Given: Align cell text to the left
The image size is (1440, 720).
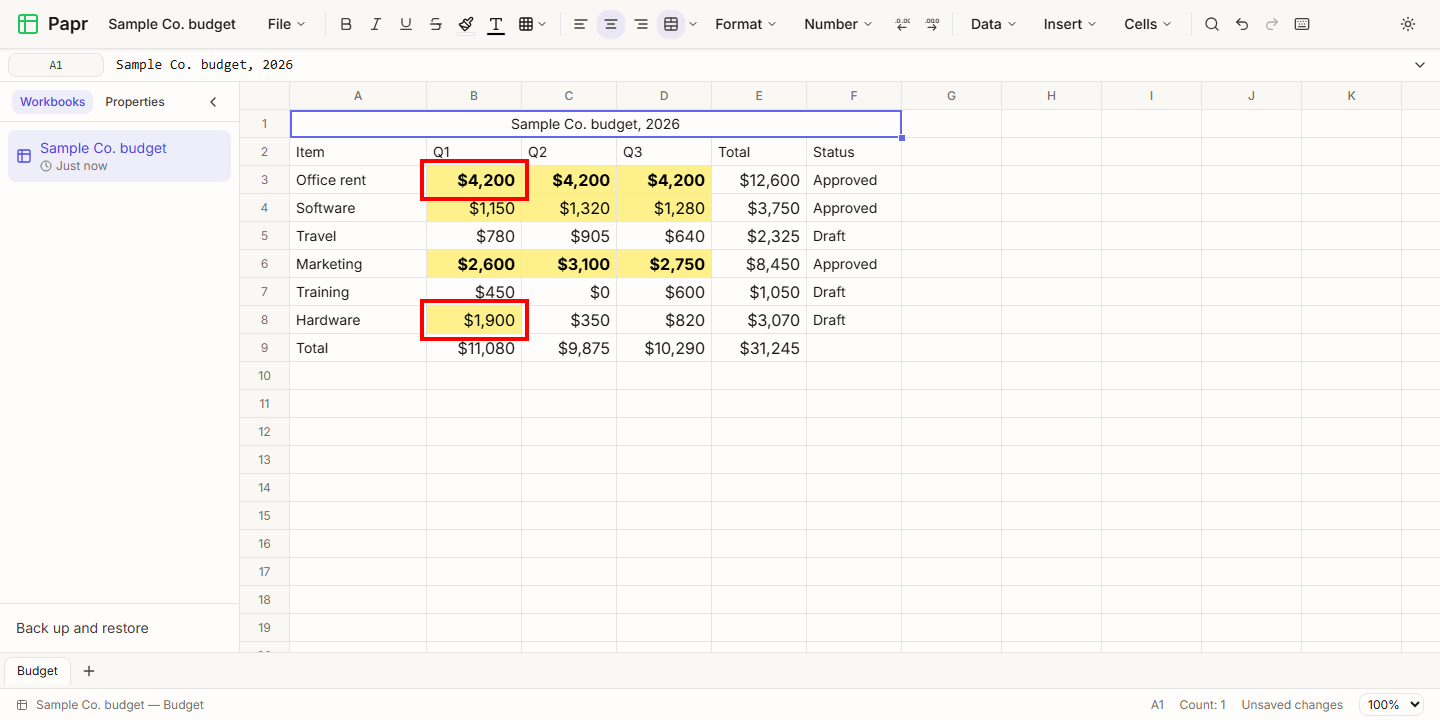Looking at the screenshot, I should 580,24.
